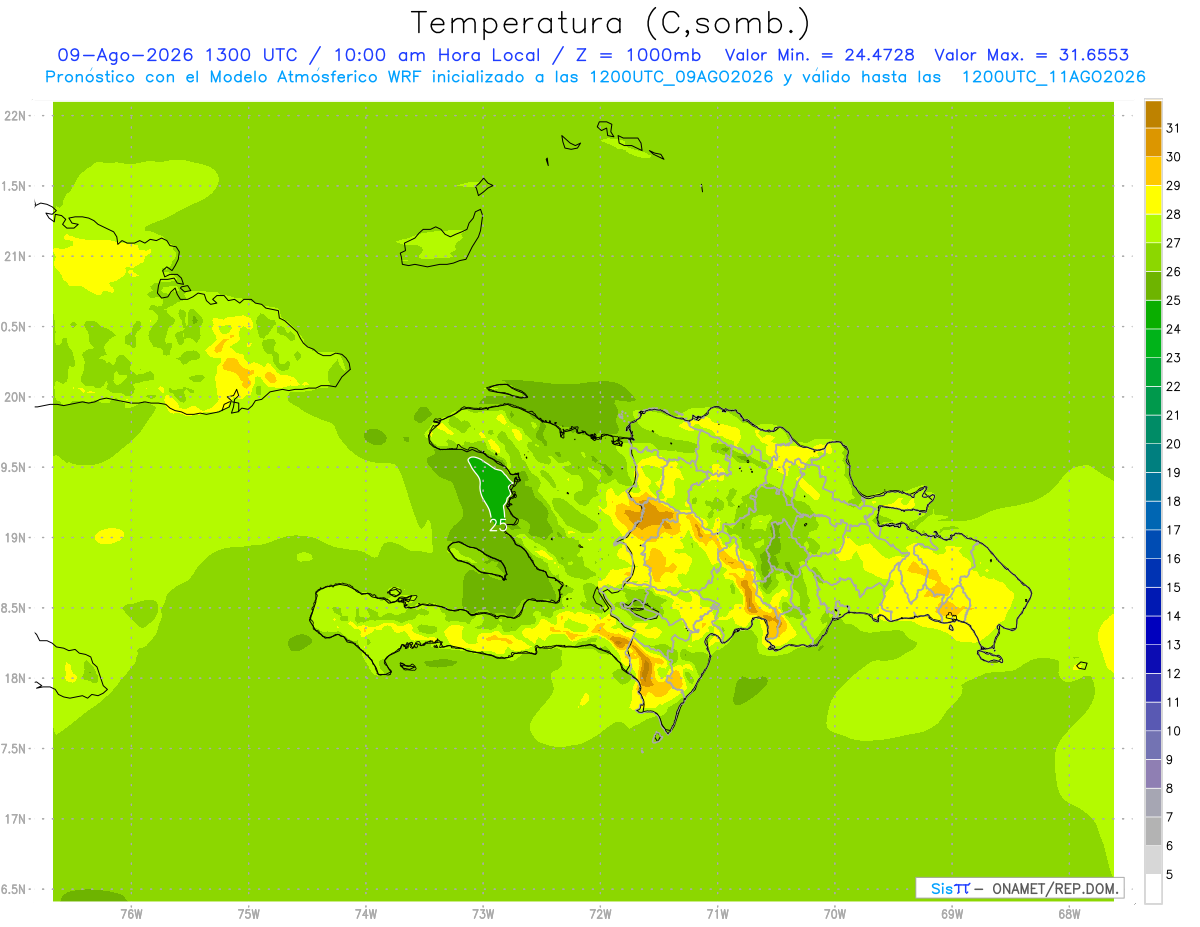
Task: Click colorbar label 10
Action: (x=1174, y=731)
